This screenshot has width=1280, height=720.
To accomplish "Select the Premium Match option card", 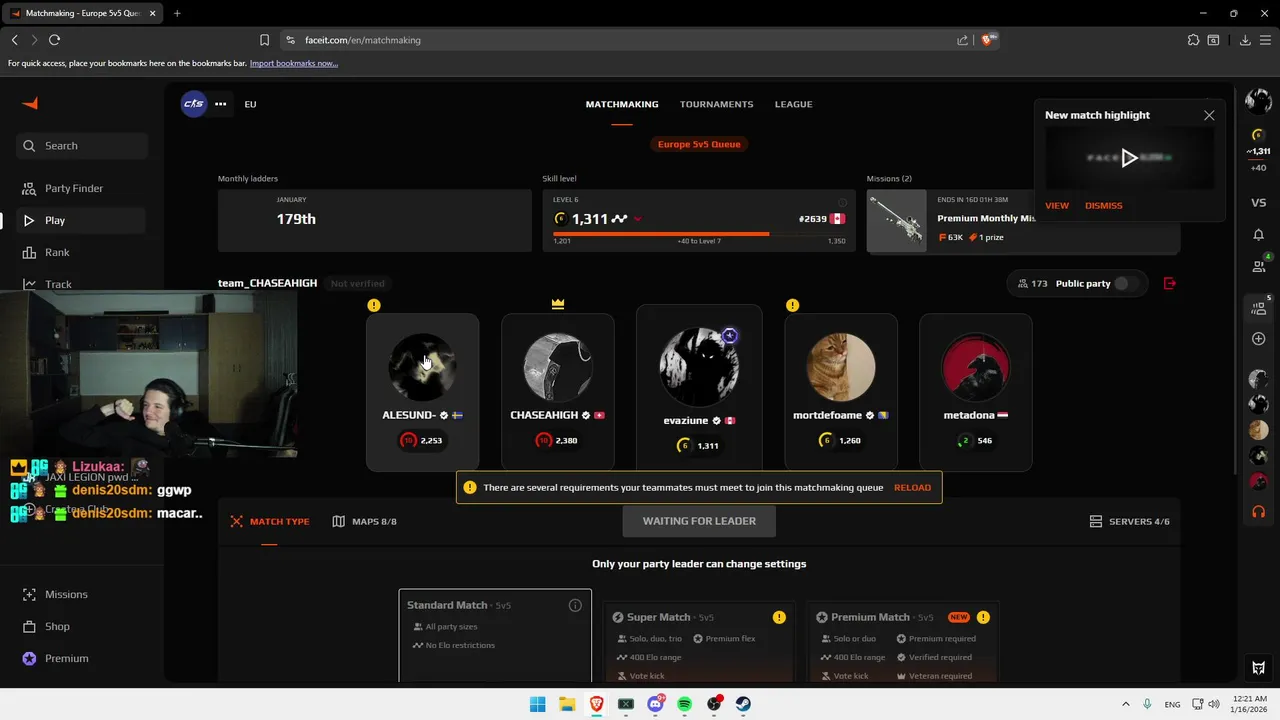I will (904, 642).
